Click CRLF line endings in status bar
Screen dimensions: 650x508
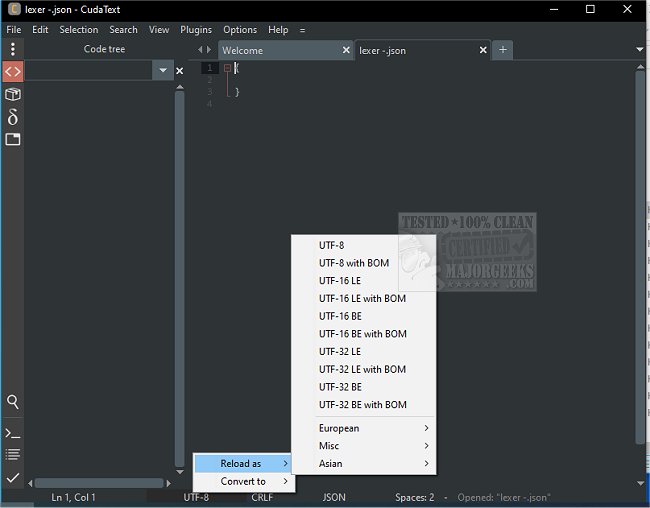[x=262, y=497]
